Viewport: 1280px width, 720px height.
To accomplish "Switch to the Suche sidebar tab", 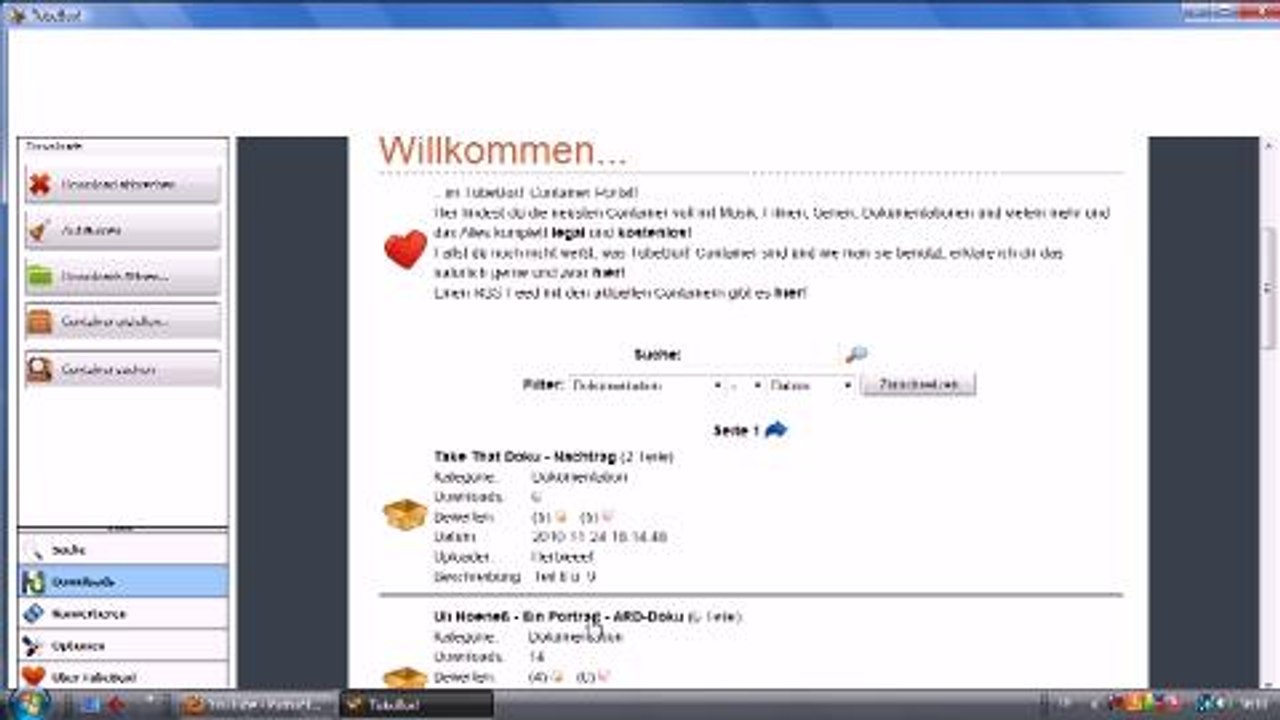I will pos(123,550).
